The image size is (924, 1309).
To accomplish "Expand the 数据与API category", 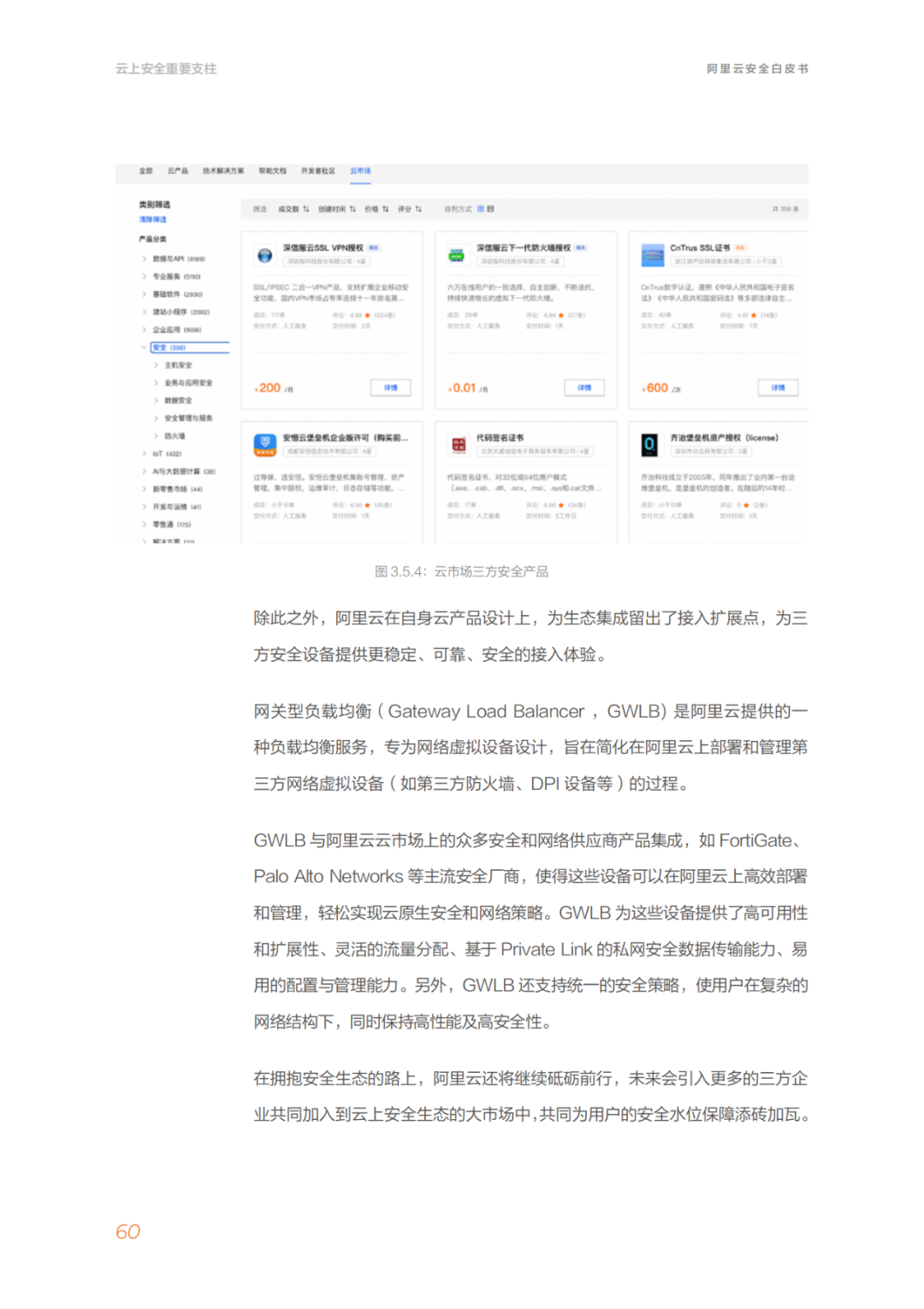I will [x=144, y=258].
